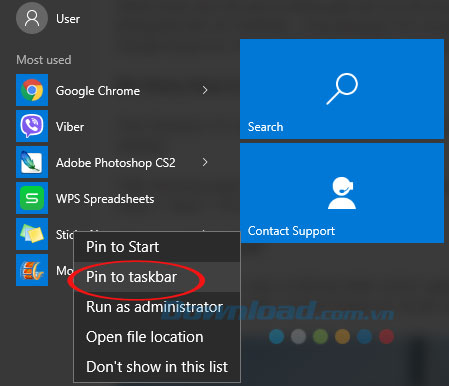Click the User account name
The width and height of the screenshot is (449, 386).
(x=68, y=19)
